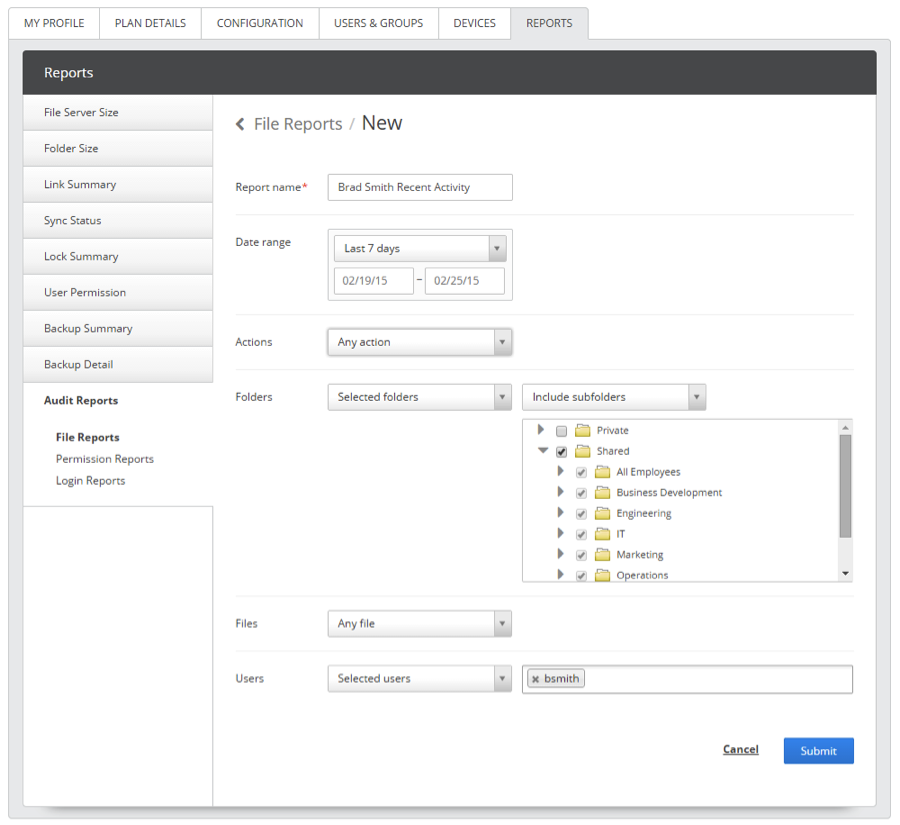Switch to the Users & Groups tab
Image resolution: width=900 pixels, height=825 pixels.
coord(379,23)
